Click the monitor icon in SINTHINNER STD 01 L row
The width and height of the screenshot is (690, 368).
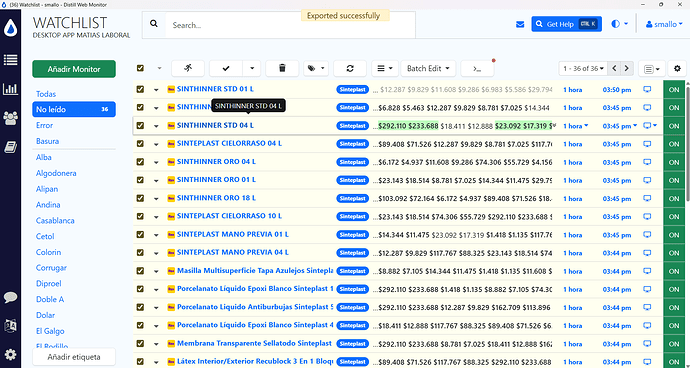click(647, 89)
